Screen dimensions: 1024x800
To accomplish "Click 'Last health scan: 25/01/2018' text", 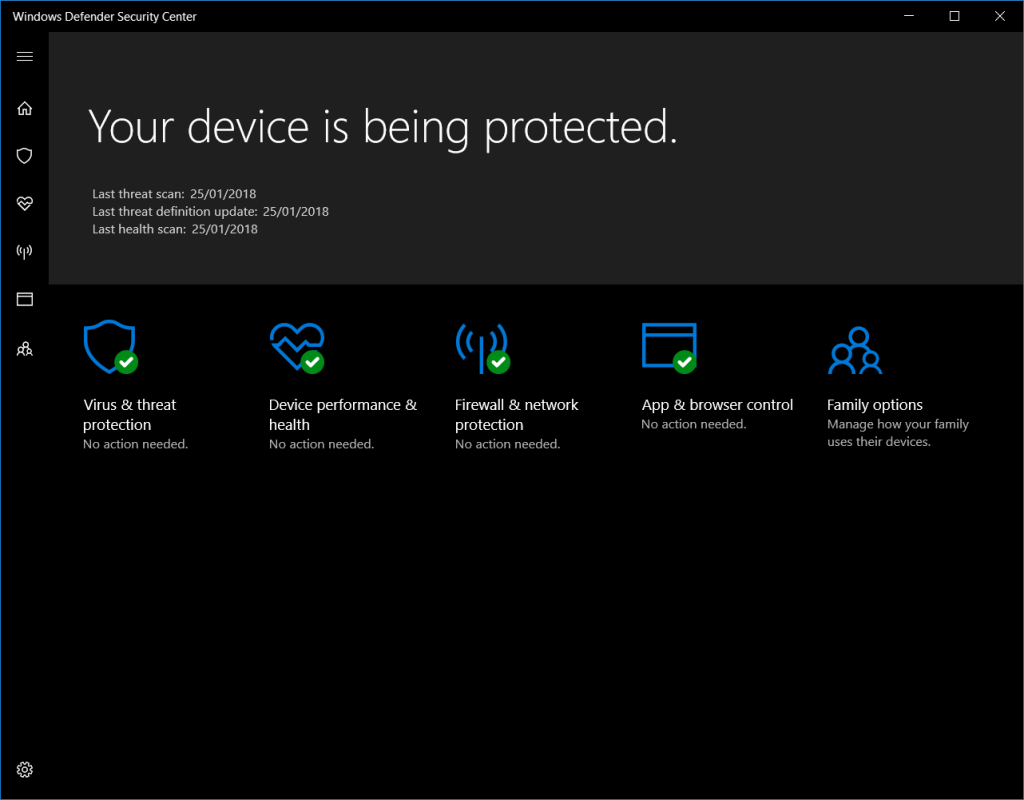I will pos(175,229).
